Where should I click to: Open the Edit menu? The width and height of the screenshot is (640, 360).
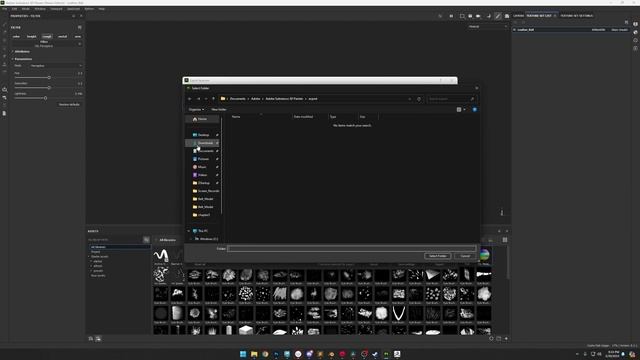[14, 9]
